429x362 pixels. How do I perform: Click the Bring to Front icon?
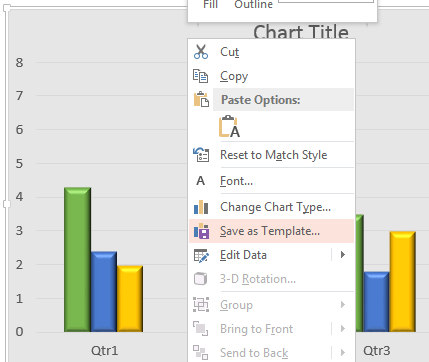pos(201,329)
